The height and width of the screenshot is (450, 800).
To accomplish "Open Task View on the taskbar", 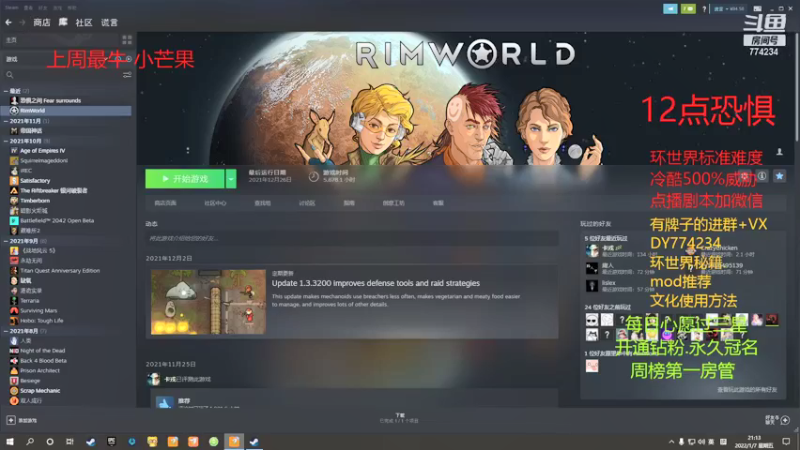I will coord(70,441).
